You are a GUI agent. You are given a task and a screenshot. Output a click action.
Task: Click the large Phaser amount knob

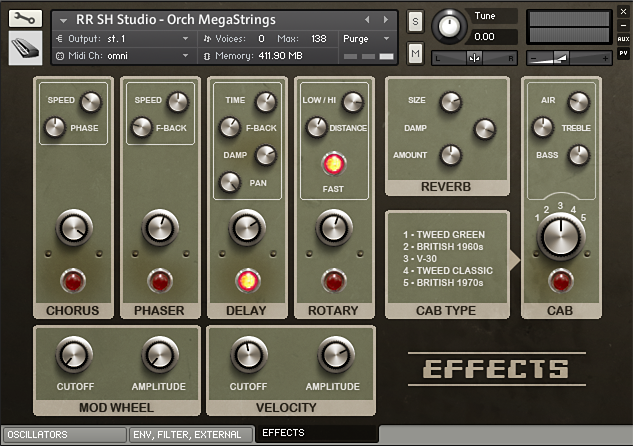(160, 228)
